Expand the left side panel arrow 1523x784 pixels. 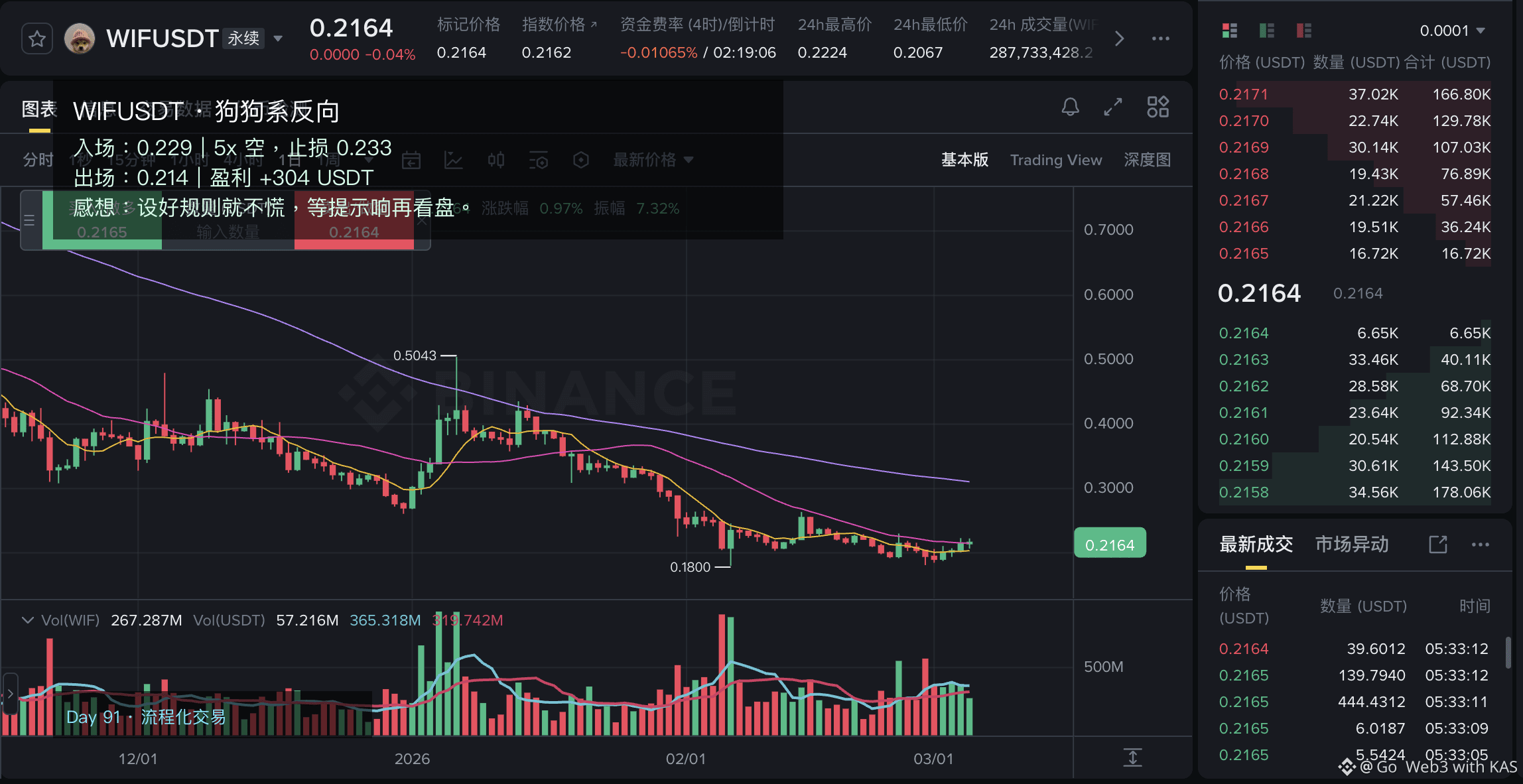coord(10,694)
